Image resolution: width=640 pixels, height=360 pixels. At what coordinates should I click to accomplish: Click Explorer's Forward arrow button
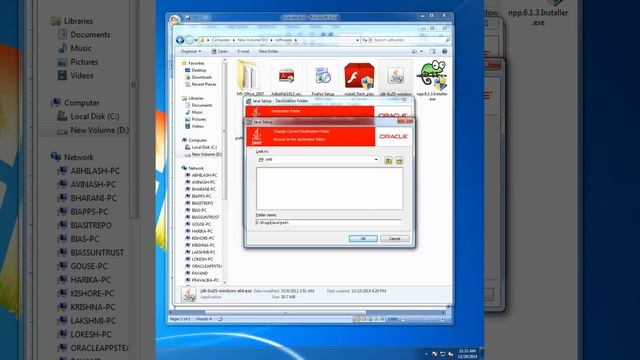[x=189, y=40]
